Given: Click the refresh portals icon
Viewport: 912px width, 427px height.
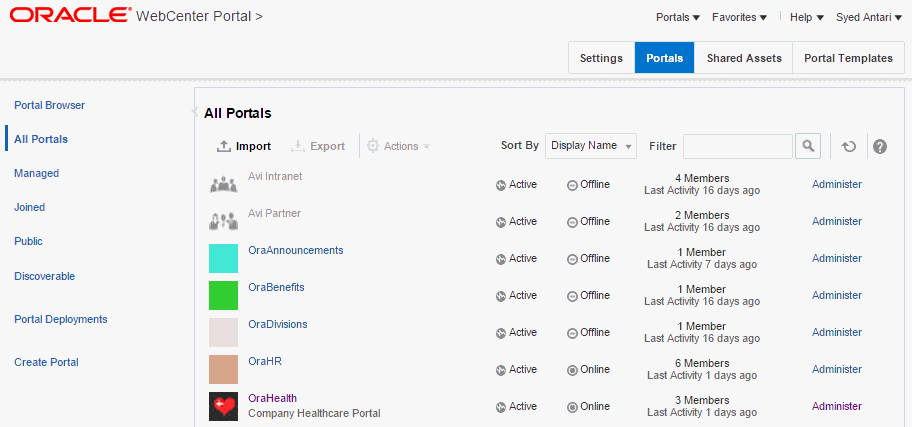Looking at the screenshot, I should tap(849, 146).
